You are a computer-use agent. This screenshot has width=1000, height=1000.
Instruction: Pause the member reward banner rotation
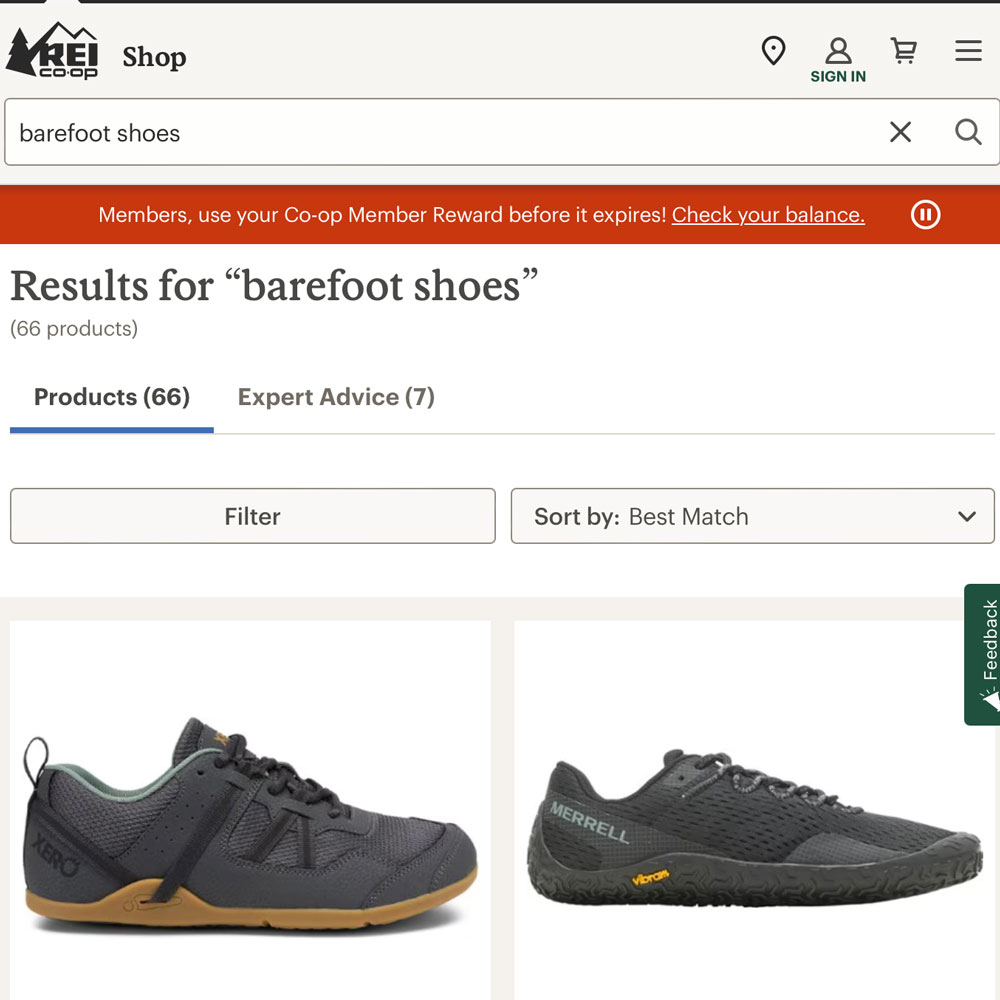[x=925, y=214]
